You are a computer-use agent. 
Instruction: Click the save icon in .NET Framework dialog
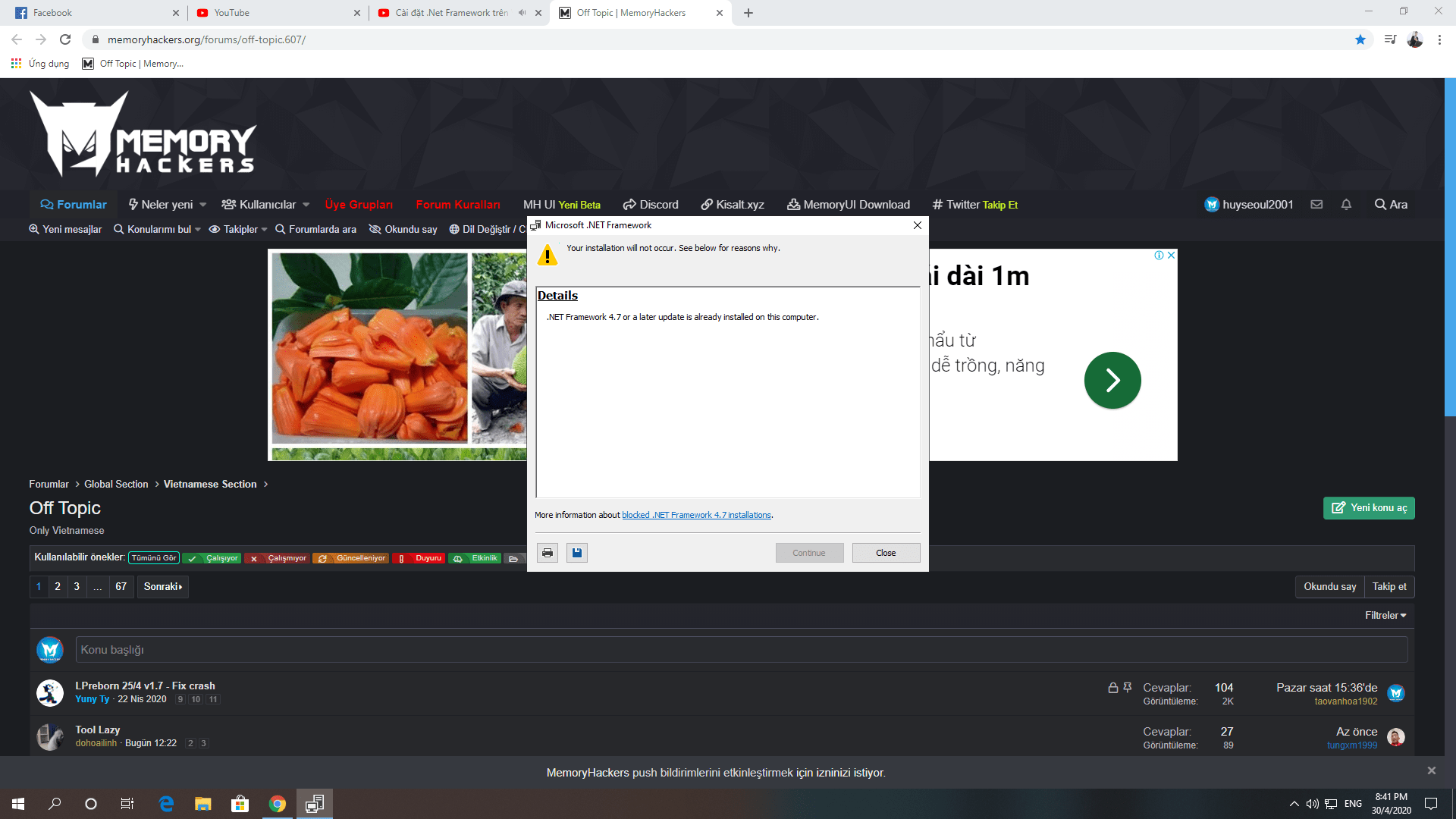coord(577,553)
